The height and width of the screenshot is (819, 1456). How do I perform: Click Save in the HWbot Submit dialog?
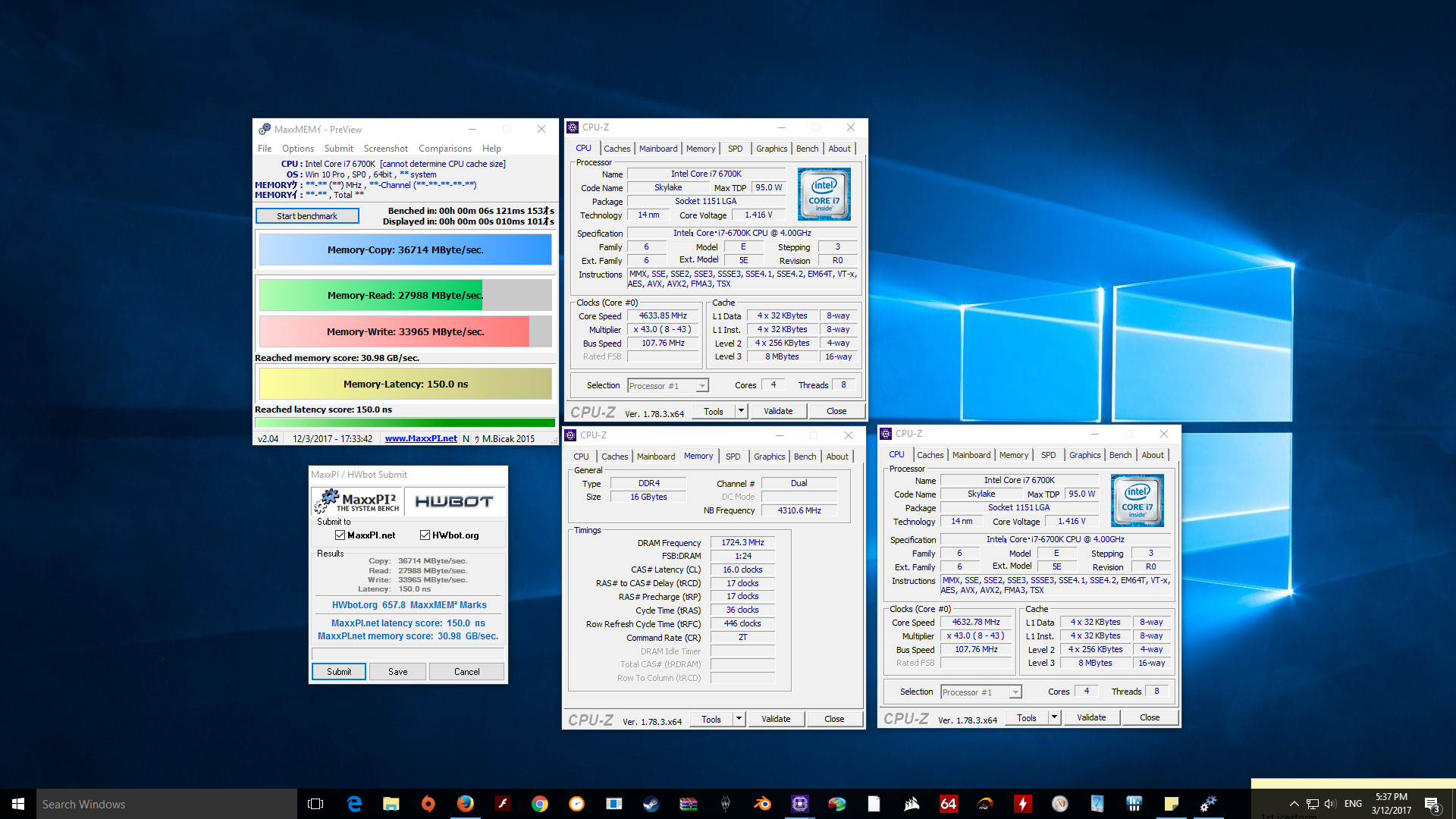tap(398, 672)
